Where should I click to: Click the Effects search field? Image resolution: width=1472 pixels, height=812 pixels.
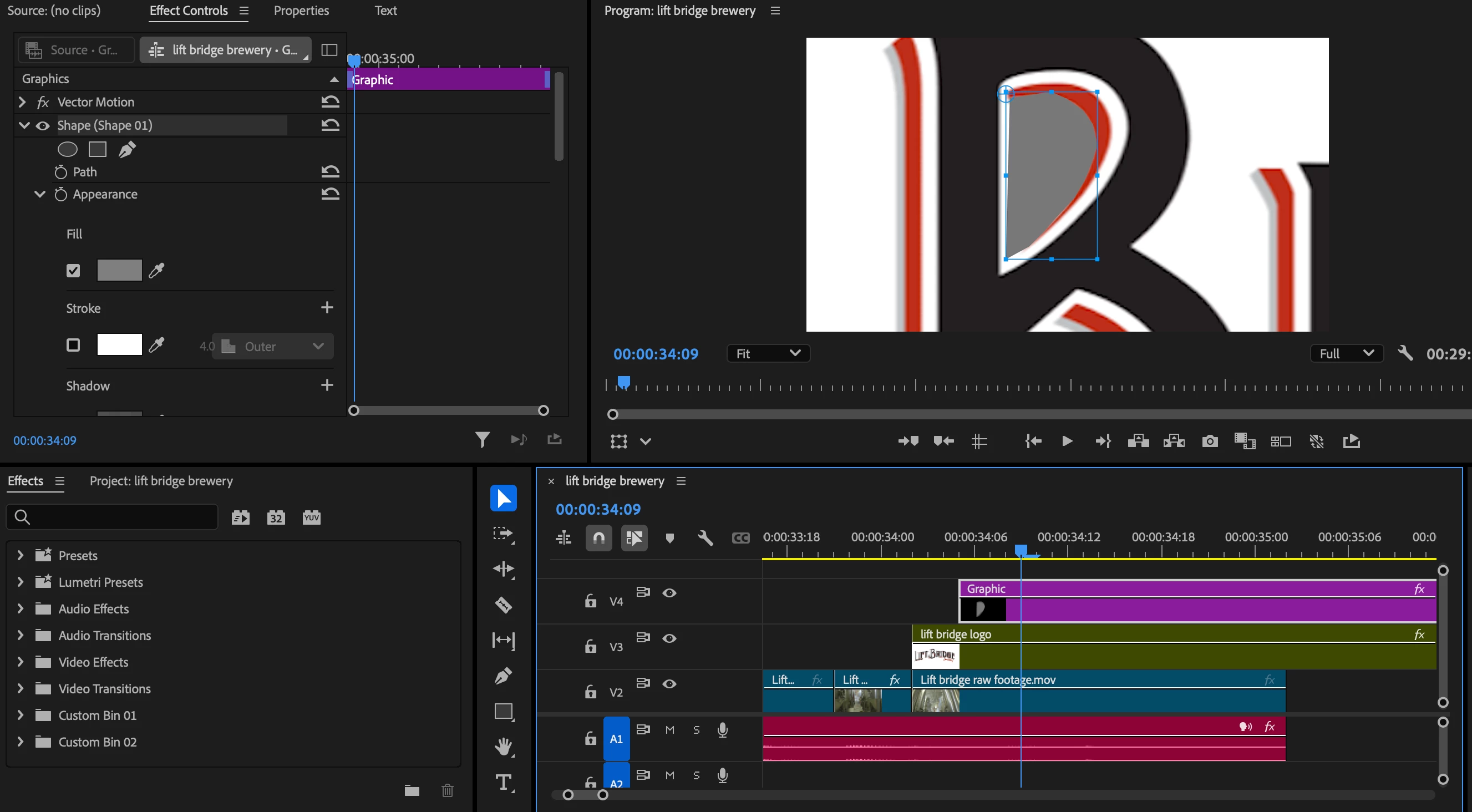point(112,517)
